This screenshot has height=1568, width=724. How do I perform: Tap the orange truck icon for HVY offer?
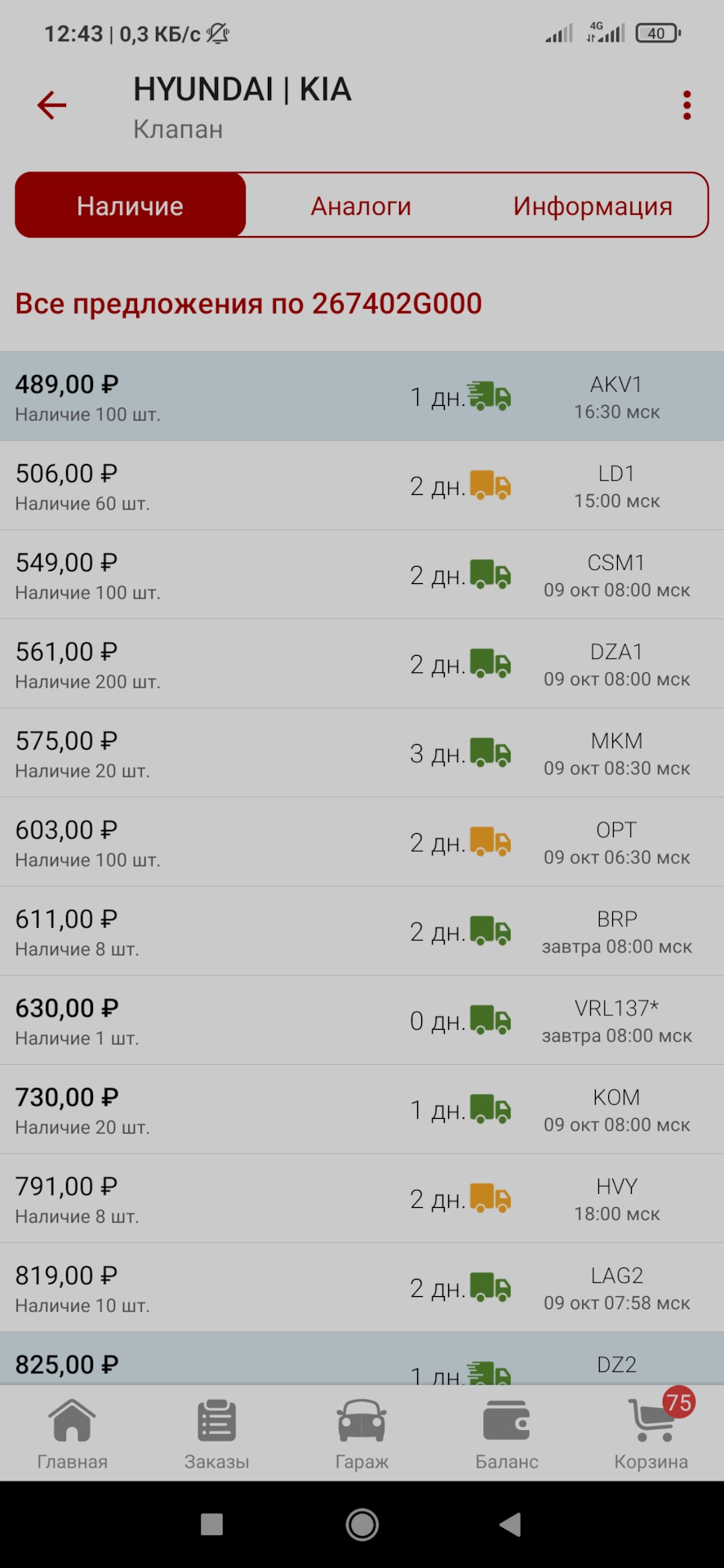coord(491,1198)
